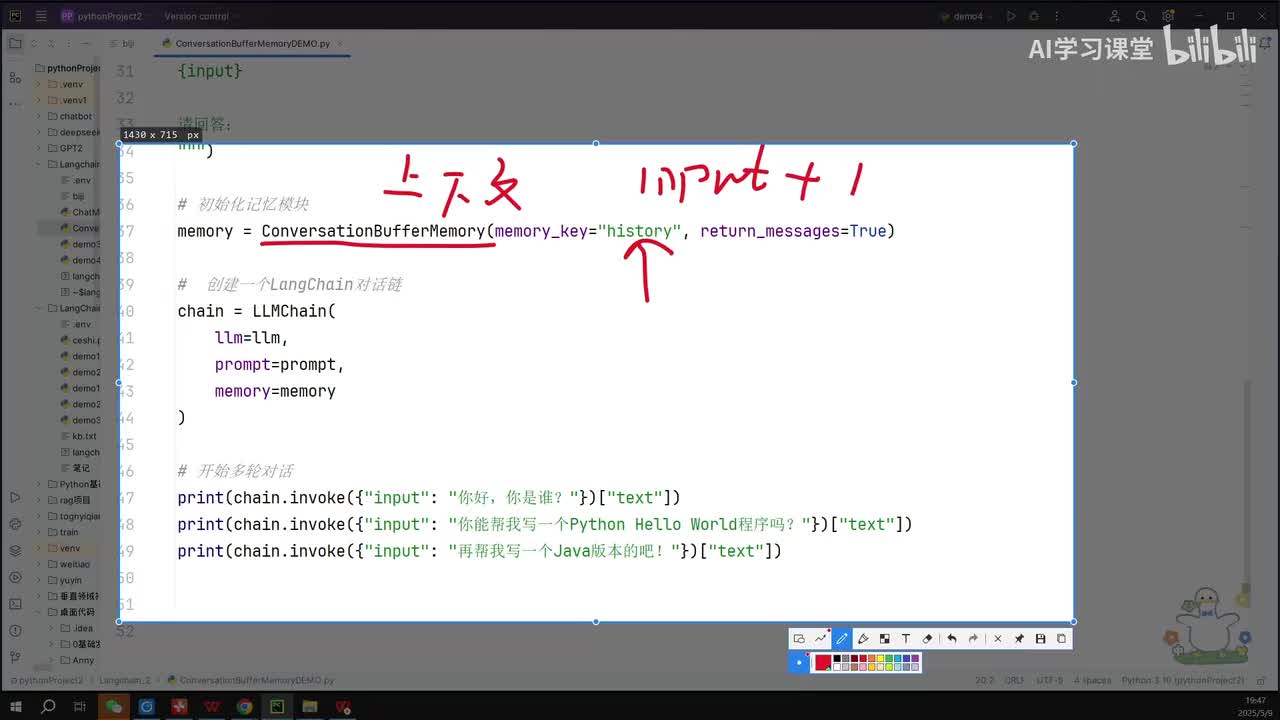Pick the green color swatch
The width and height of the screenshot is (1280, 720).
(x=889, y=658)
